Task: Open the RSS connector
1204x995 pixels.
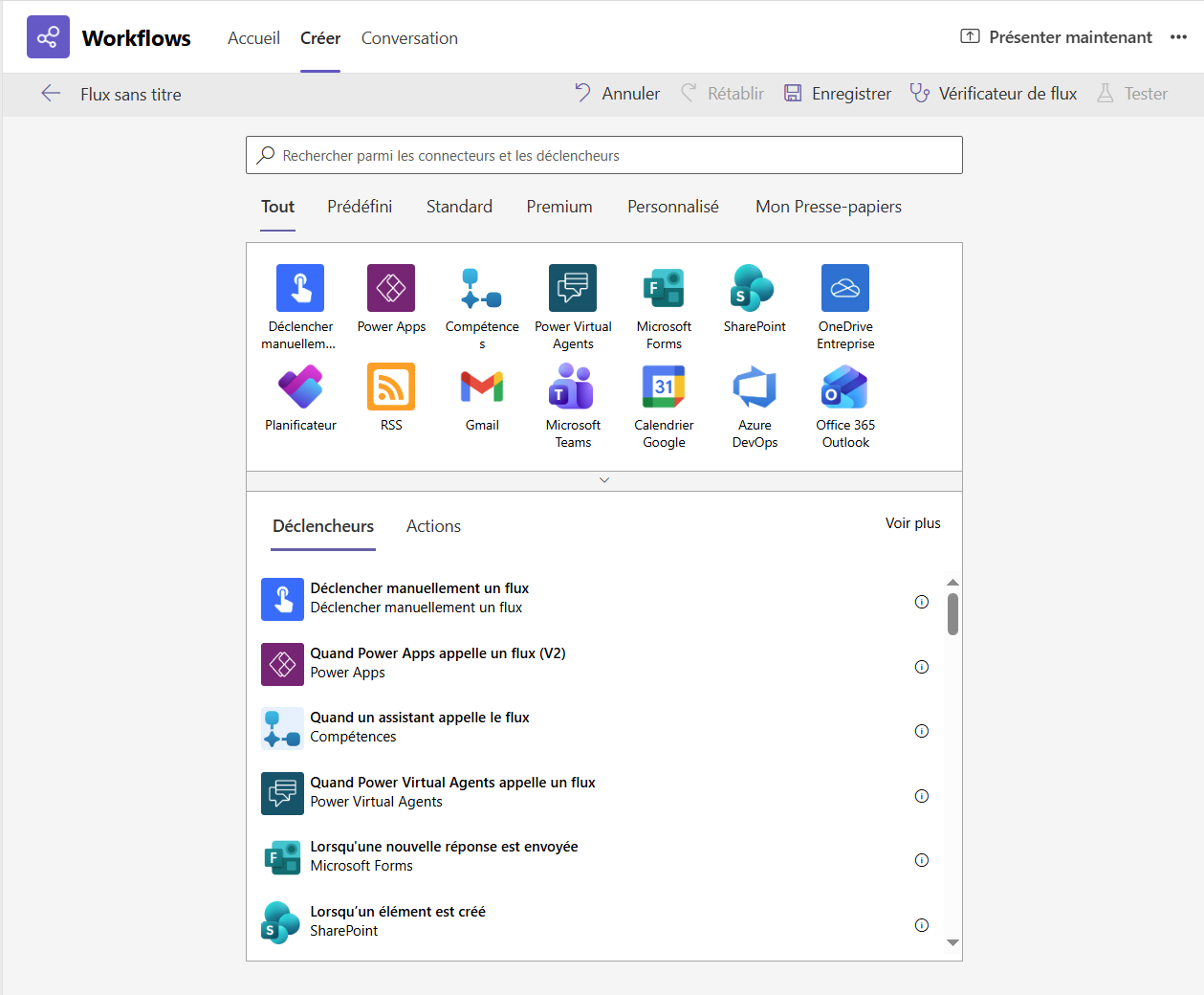Action: pos(391,387)
